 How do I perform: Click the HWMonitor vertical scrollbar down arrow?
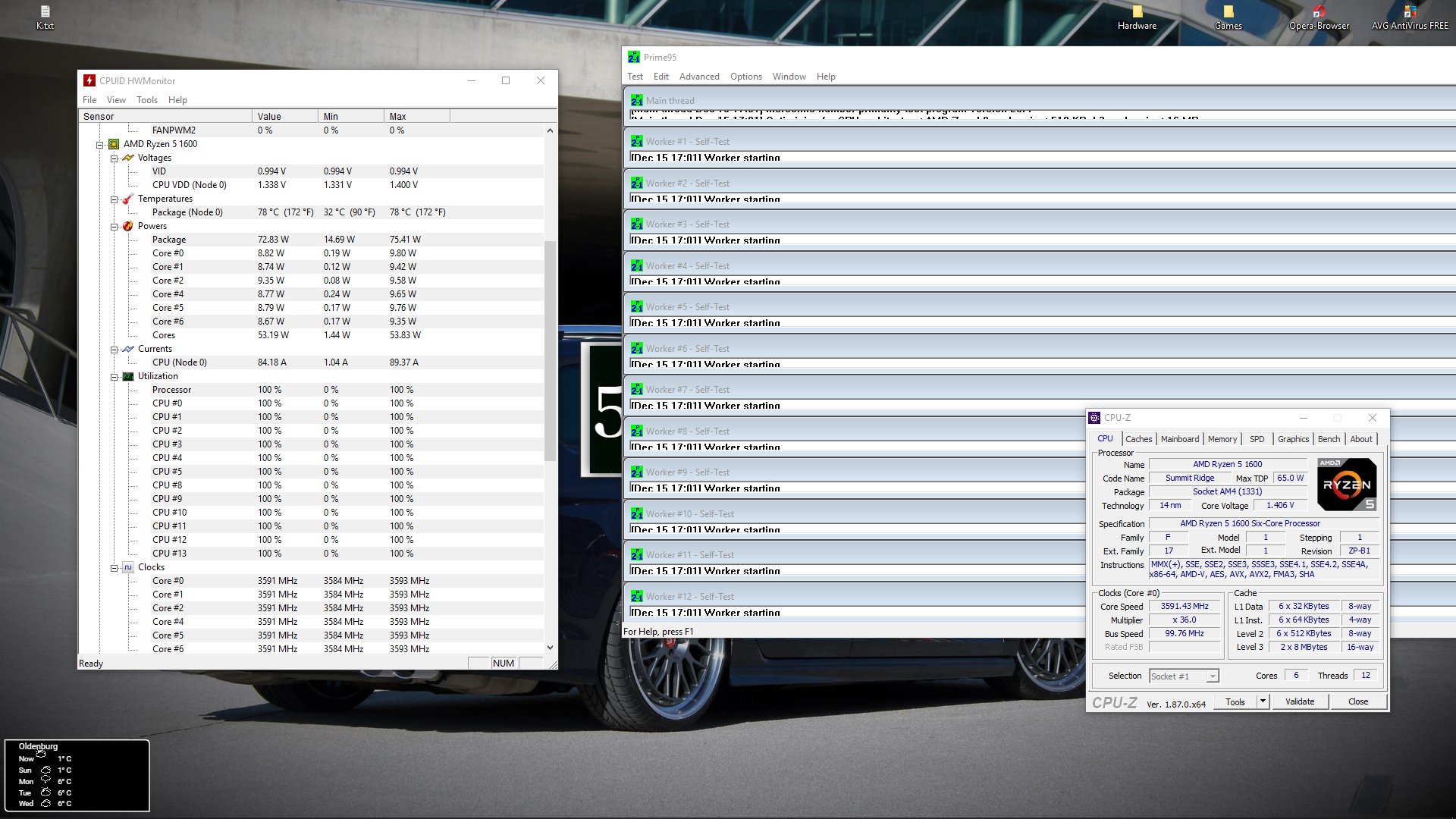550,648
